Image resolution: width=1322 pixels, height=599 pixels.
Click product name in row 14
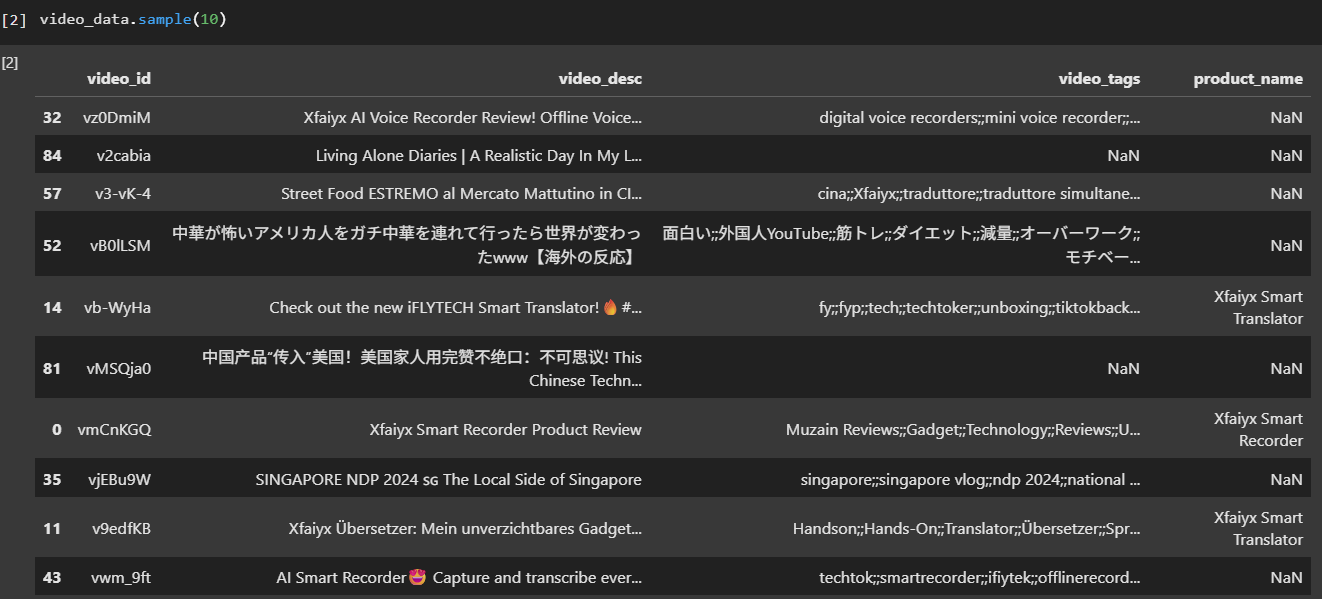tap(1258, 308)
